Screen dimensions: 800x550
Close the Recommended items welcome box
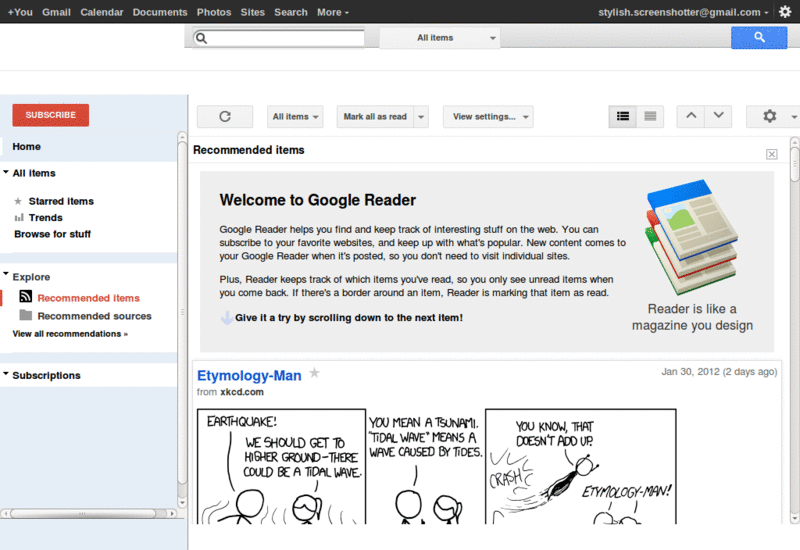point(771,154)
